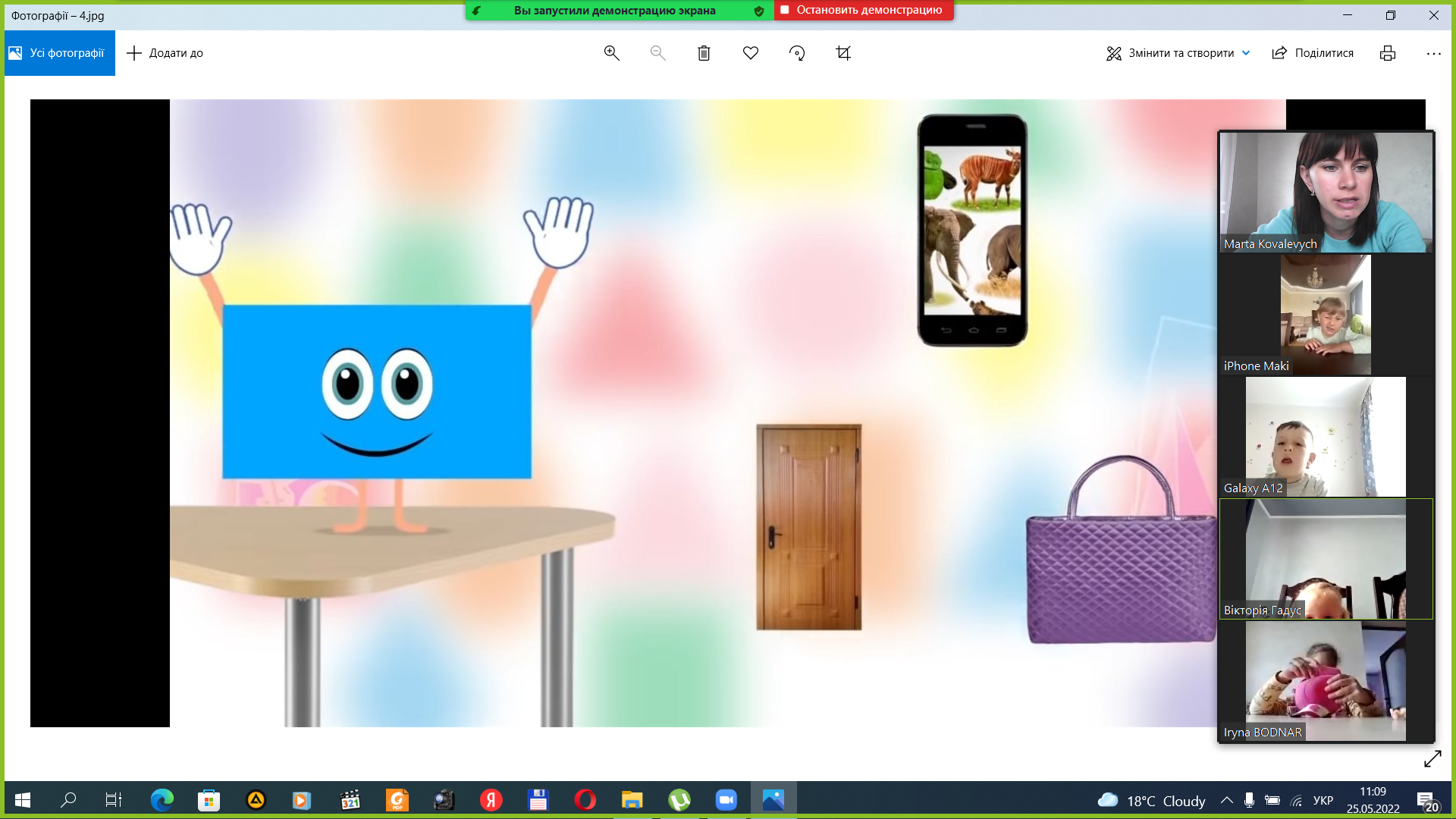
Task: Select Вікторія Гадус participant video
Action: tap(1326, 559)
